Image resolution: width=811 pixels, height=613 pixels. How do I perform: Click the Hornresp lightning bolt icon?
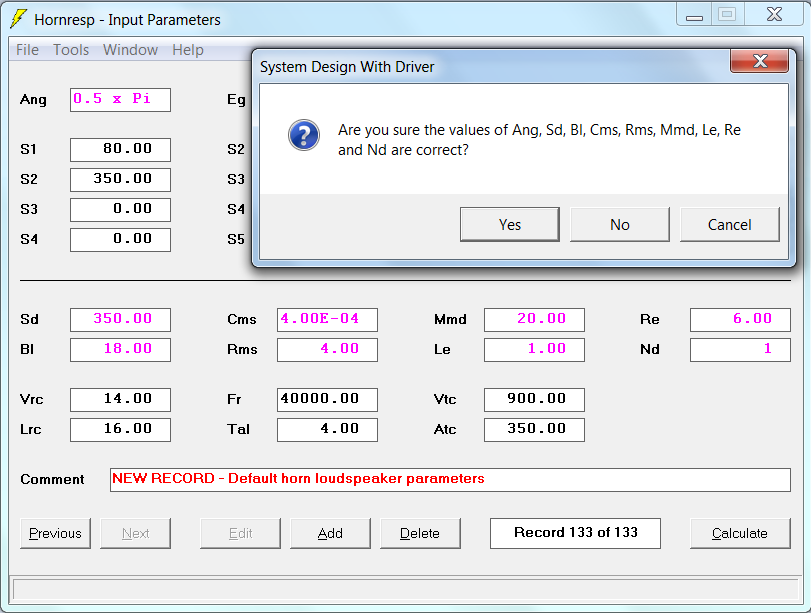(18, 19)
